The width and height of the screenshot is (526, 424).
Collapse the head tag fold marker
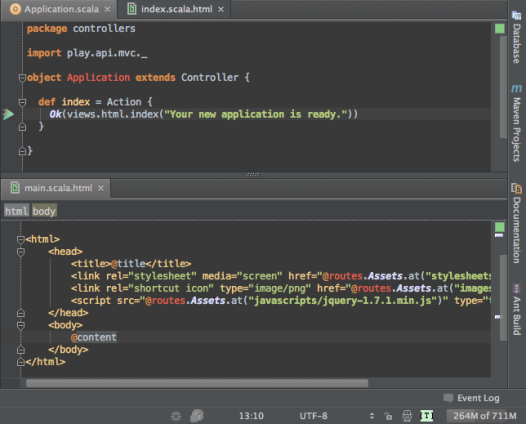tap(21, 252)
